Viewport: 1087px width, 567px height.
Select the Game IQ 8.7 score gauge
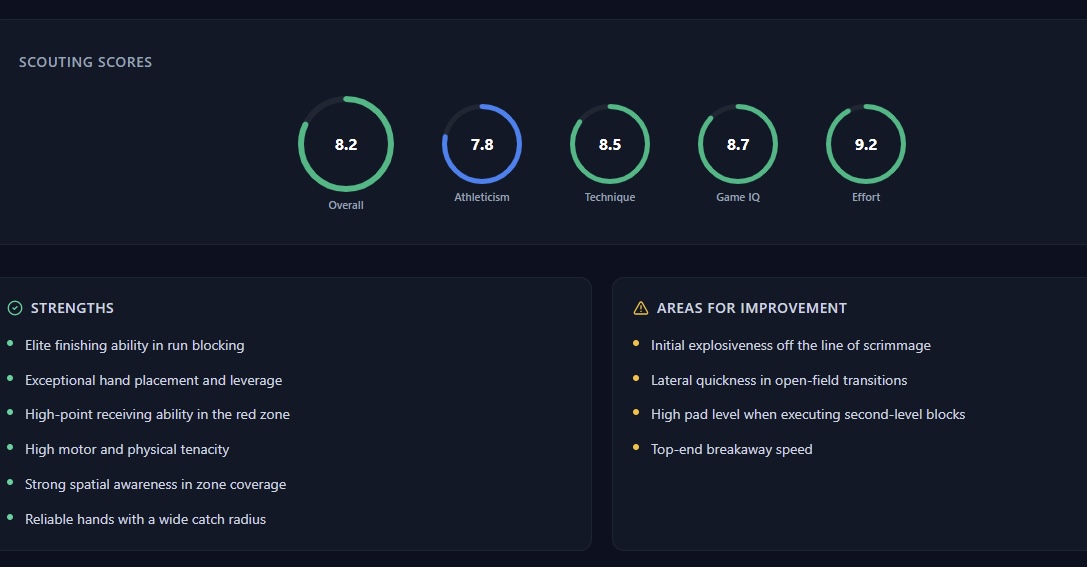[738, 145]
